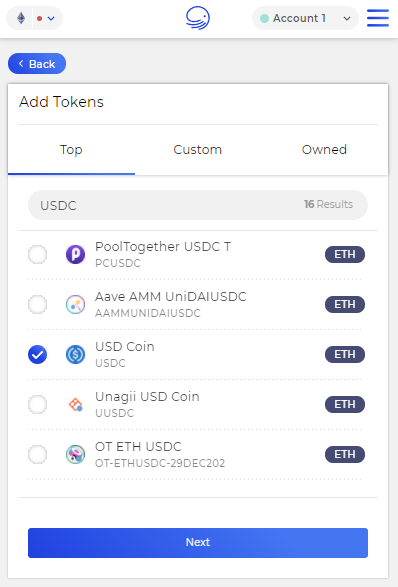
Task: Click the USDC token search field
Action: tap(198, 205)
